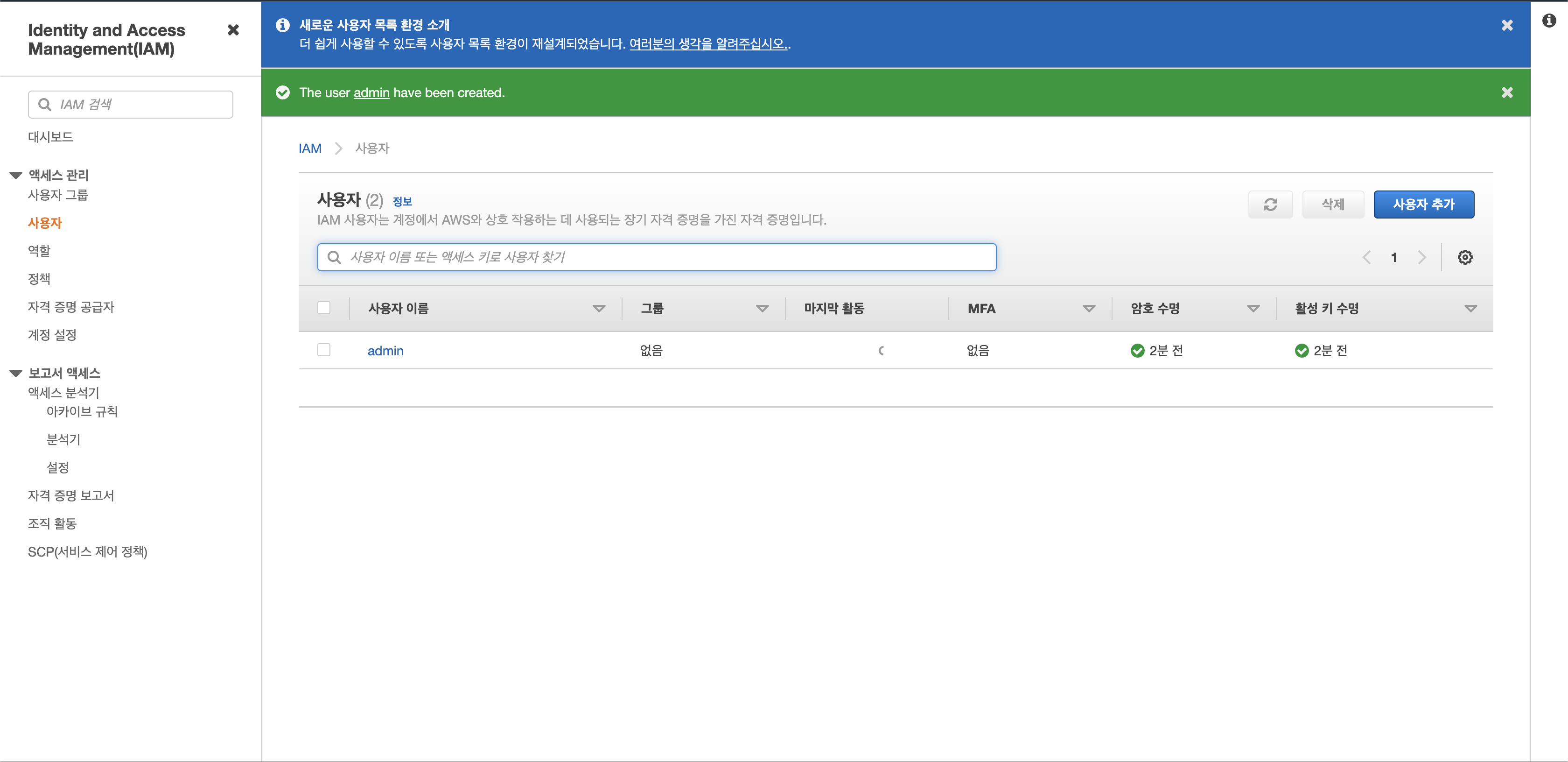The height and width of the screenshot is (762, 1568).
Task: Open 사용자 그룹 in the sidebar
Action: [x=58, y=195]
